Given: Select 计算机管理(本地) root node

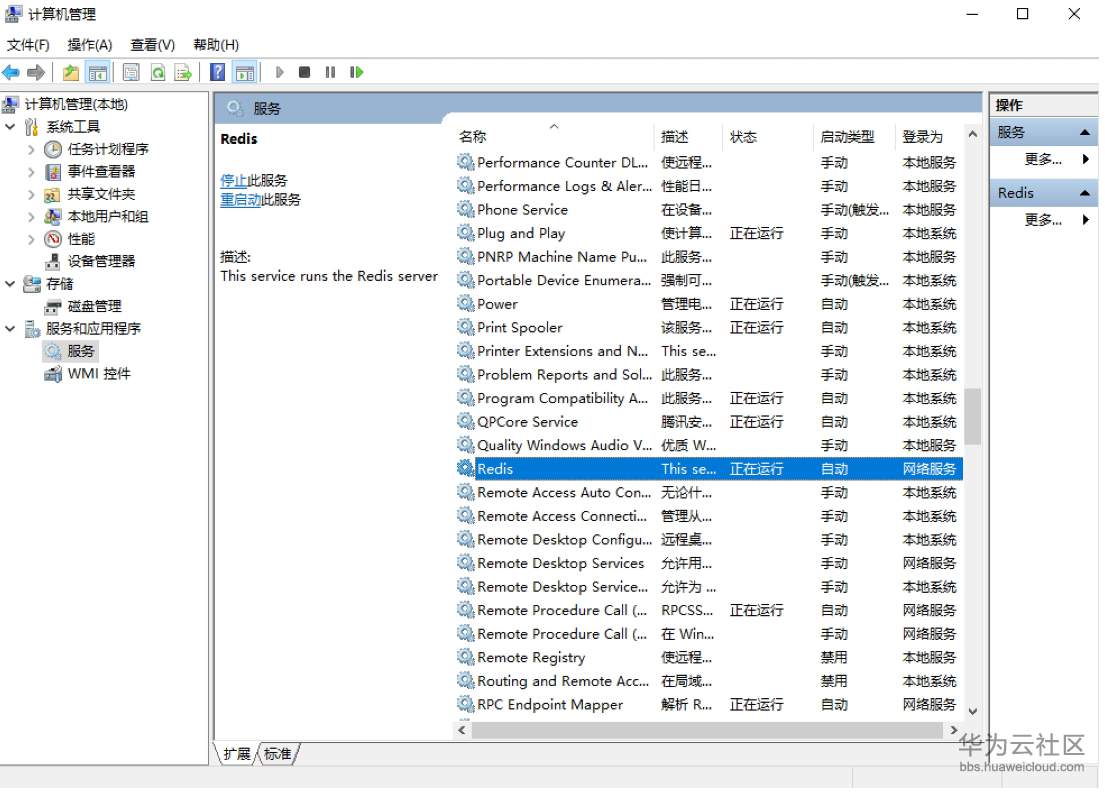Looking at the screenshot, I should pos(76,104).
